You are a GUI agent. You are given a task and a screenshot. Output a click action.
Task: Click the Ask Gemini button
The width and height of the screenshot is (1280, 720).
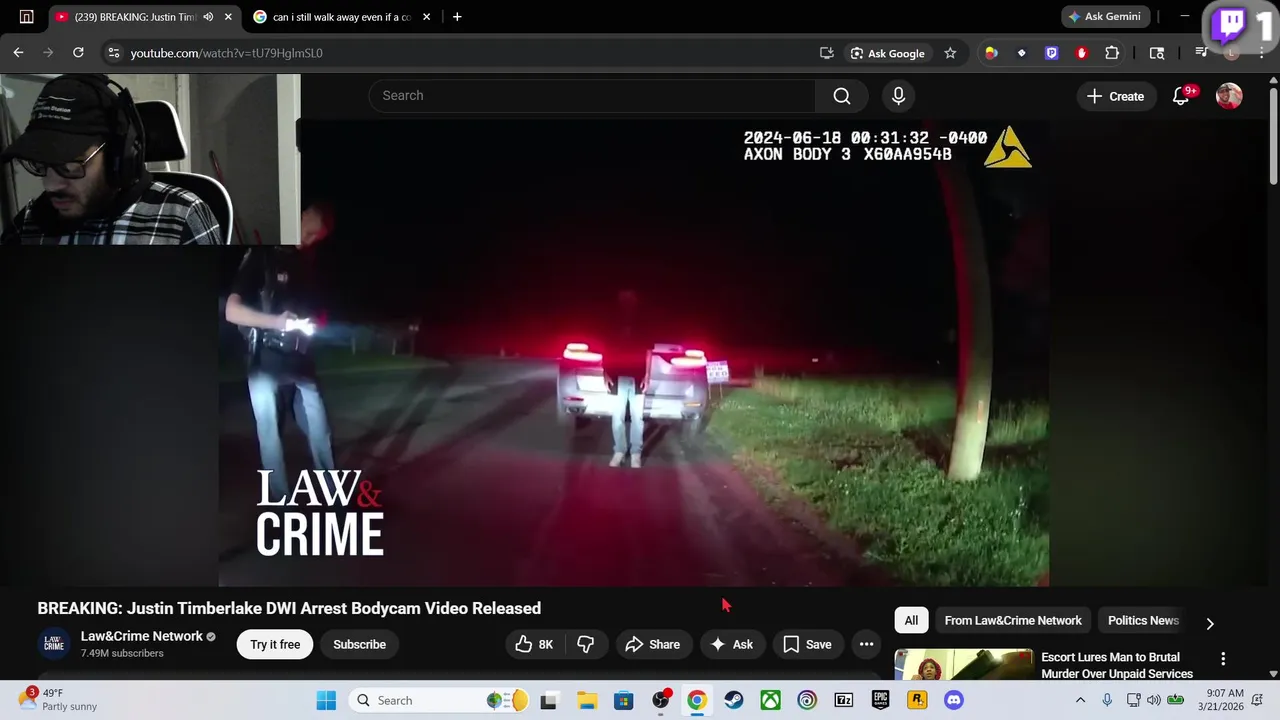1105,17
